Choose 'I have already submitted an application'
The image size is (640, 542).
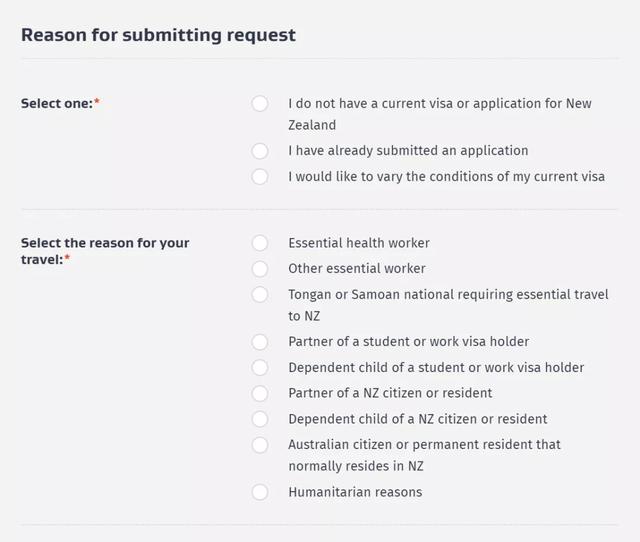click(260, 151)
